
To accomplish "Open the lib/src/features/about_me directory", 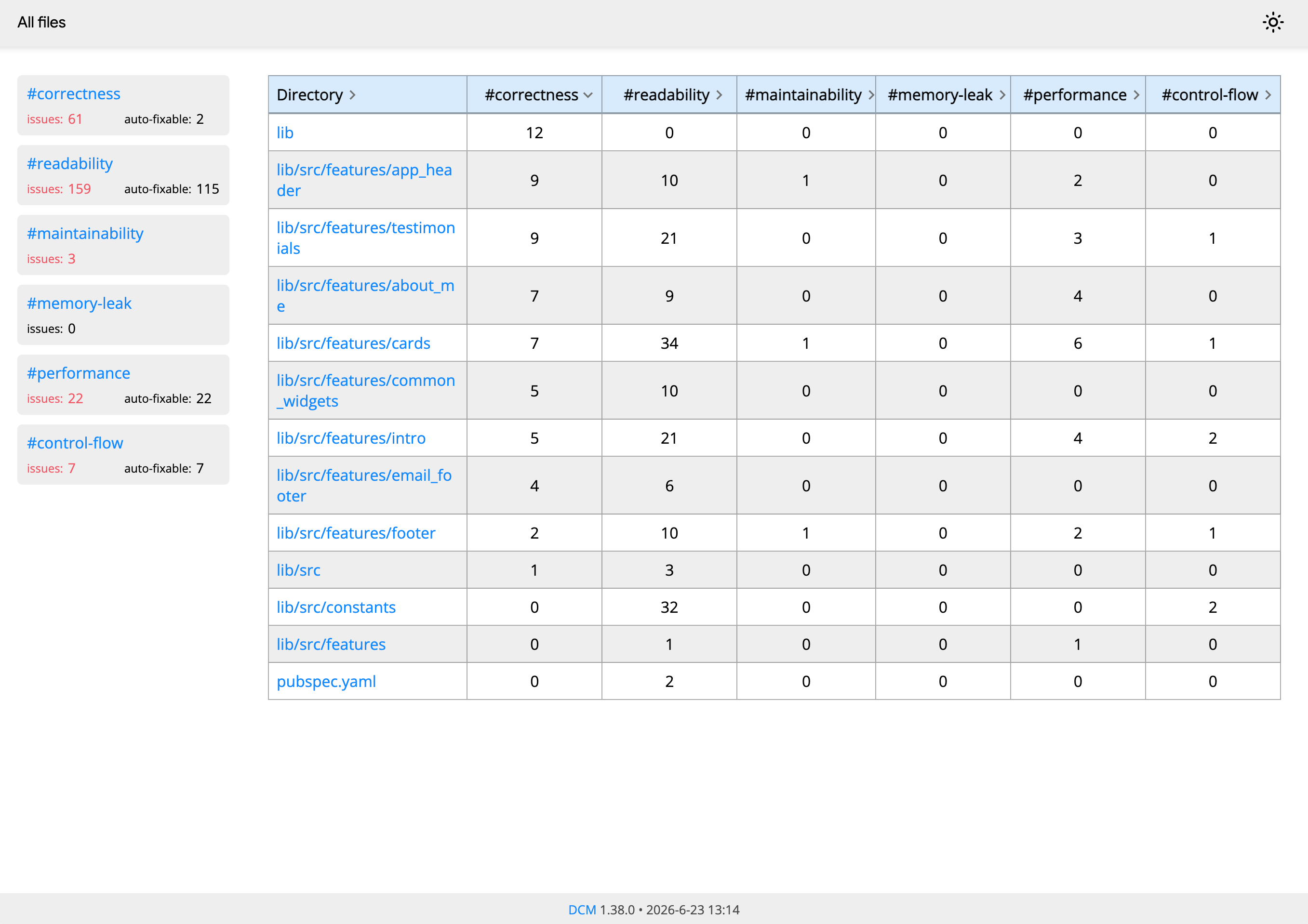I will (x=366, y=295).
